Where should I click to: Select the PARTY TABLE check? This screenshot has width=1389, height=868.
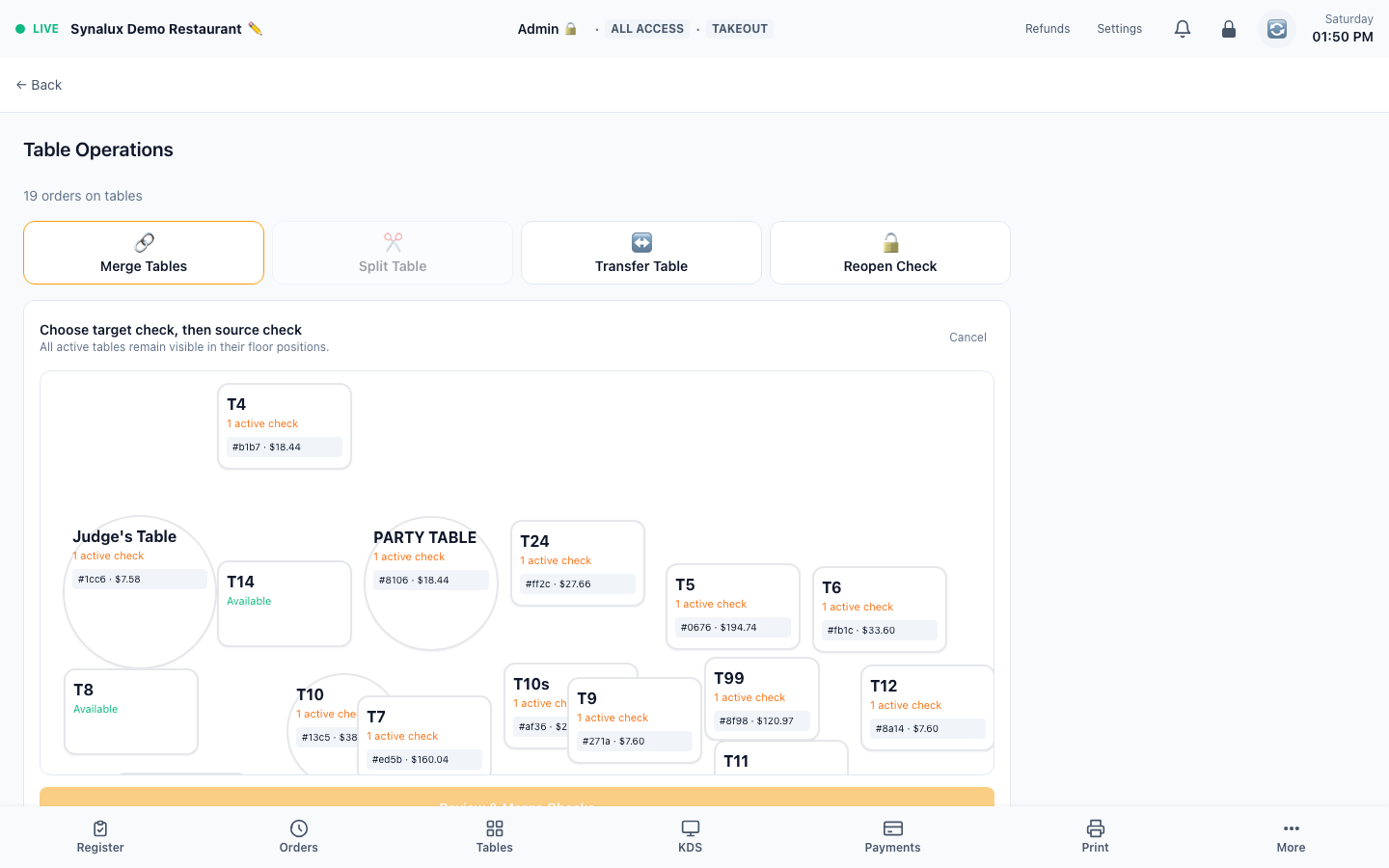click(x=431, y=580)
